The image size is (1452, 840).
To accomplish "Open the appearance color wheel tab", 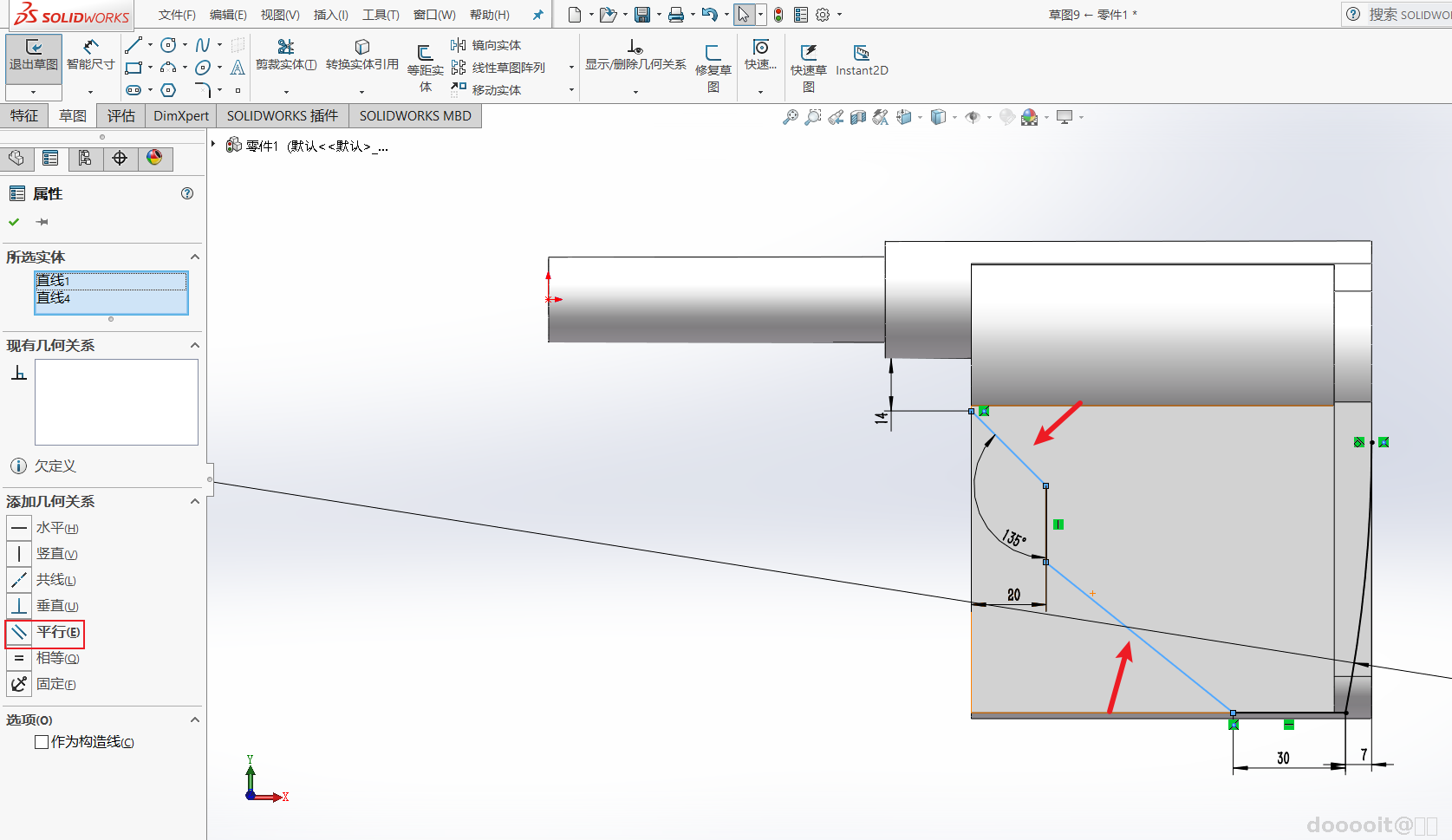I will [154, 158].
